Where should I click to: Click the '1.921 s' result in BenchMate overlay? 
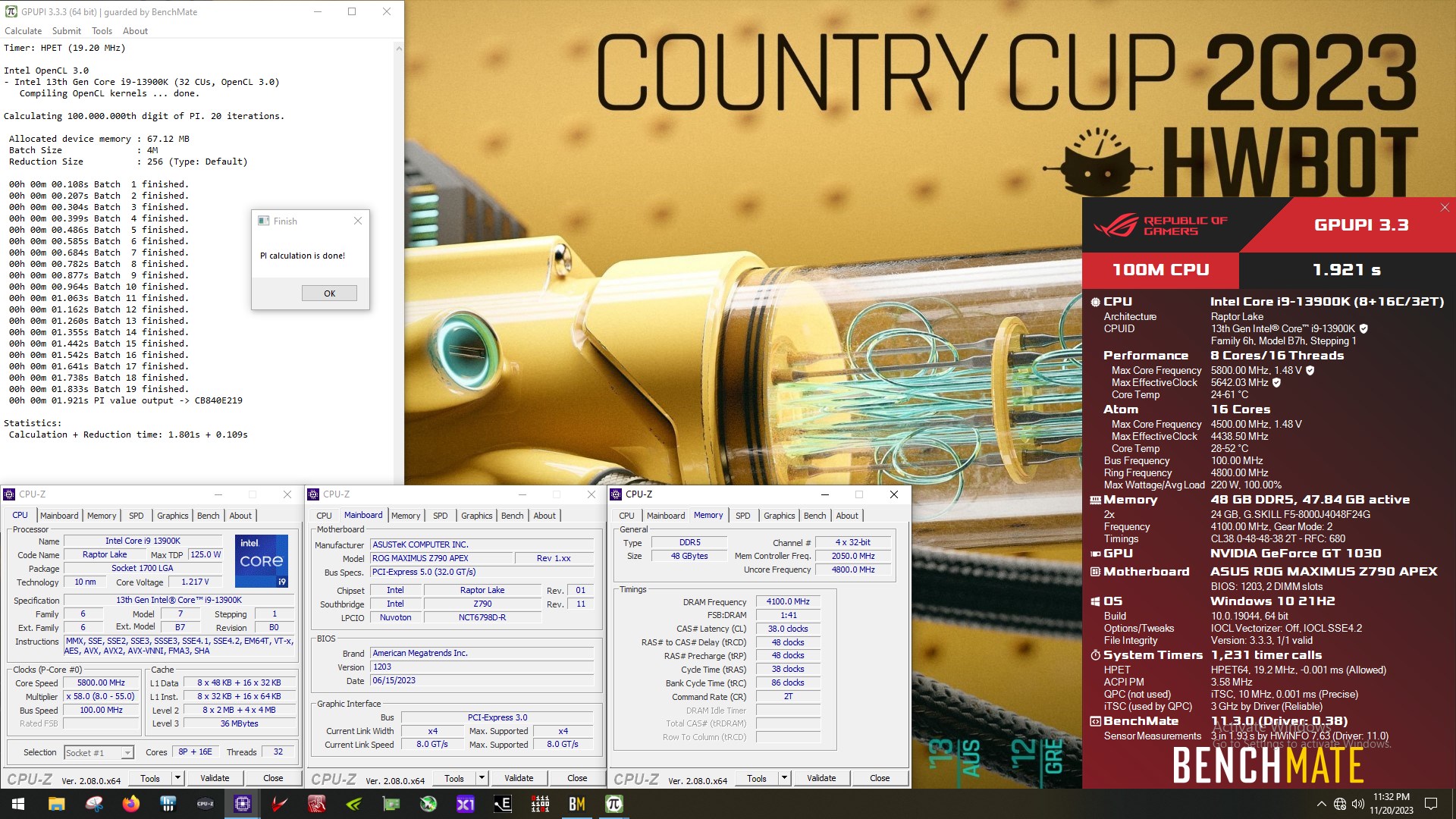pyautogui.click(x=1347, y=270)
